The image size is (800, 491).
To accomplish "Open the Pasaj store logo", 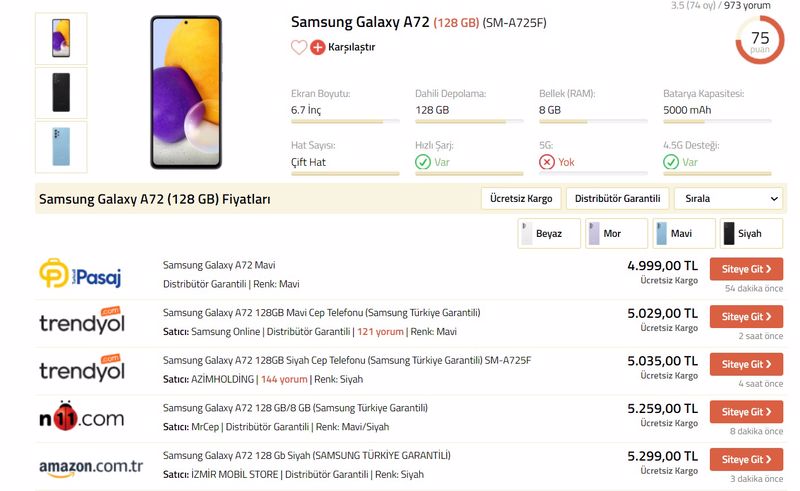I will 81,274.
